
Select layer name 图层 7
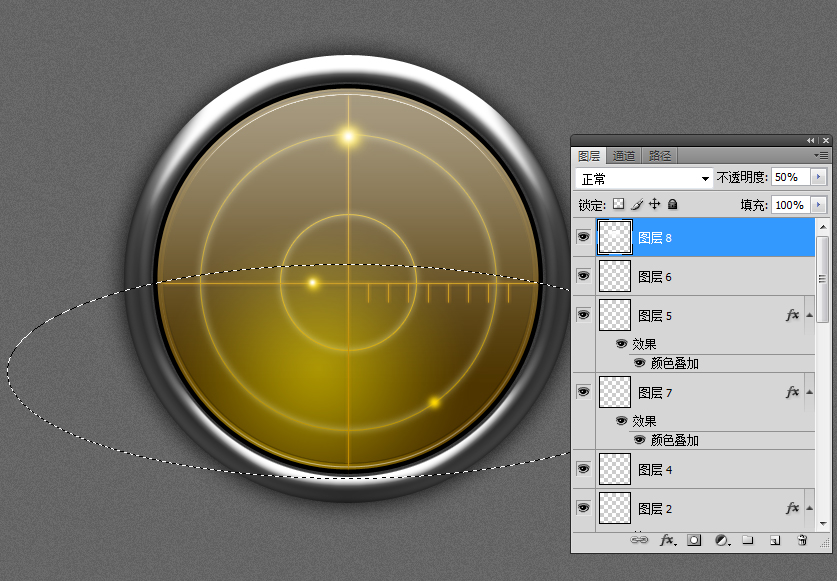click(x=655, y=392)
